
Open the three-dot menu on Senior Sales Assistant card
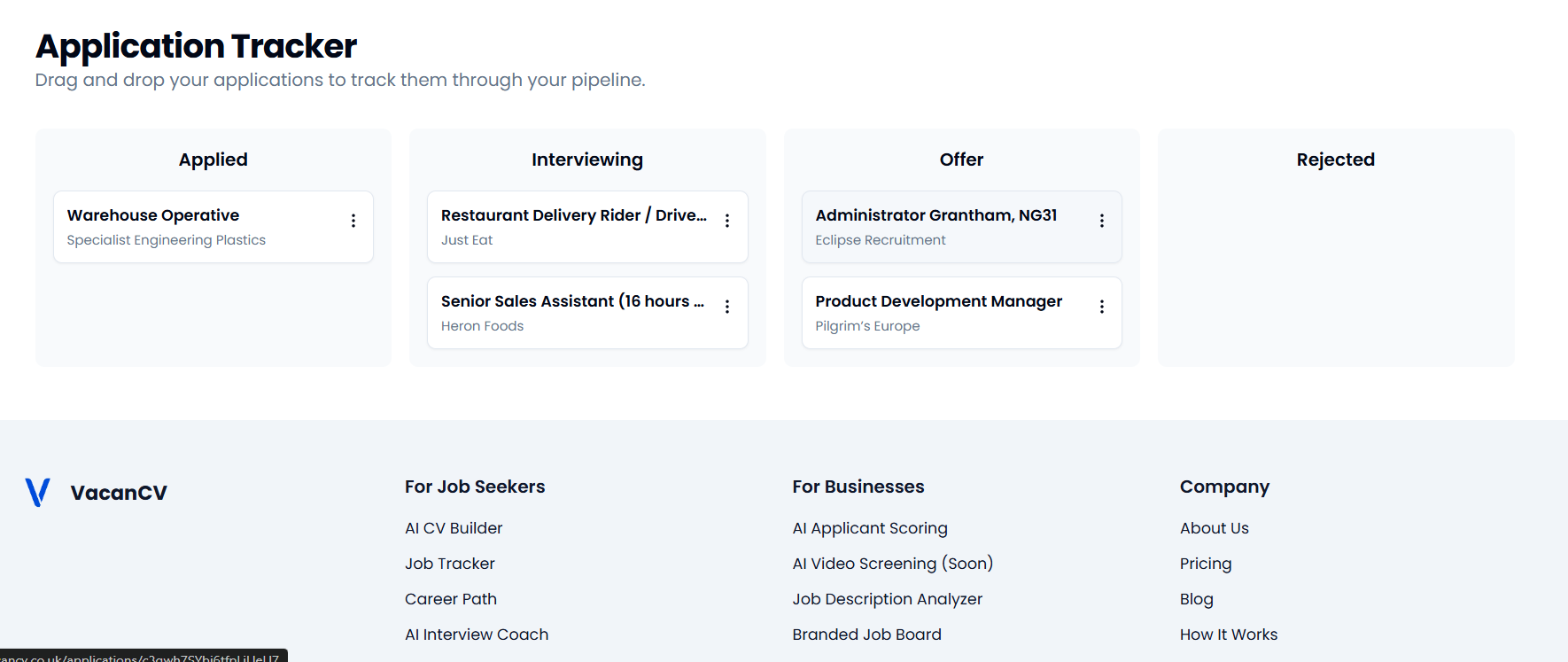[727, 306]
